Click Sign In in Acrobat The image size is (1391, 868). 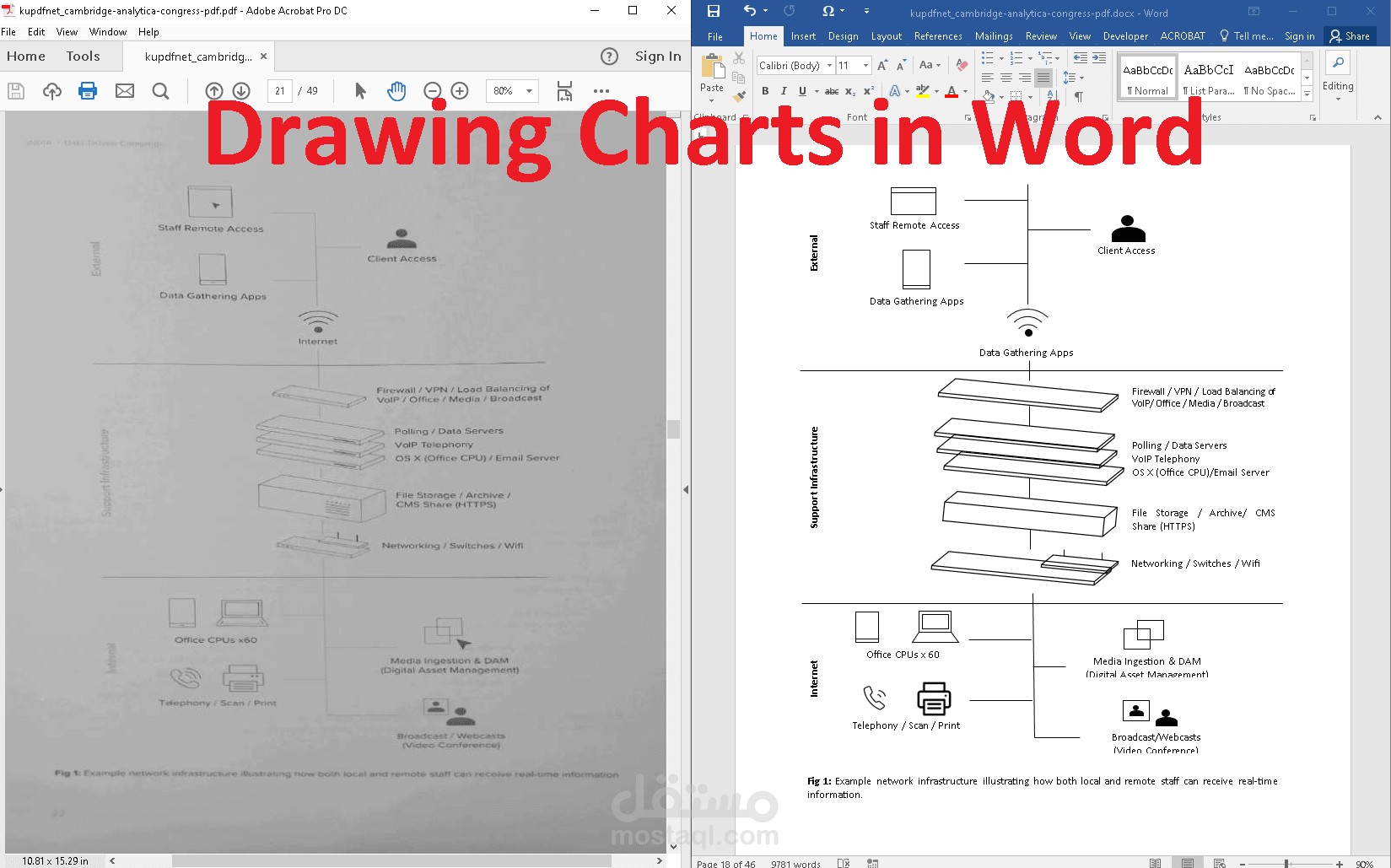(x=658, y=57)
